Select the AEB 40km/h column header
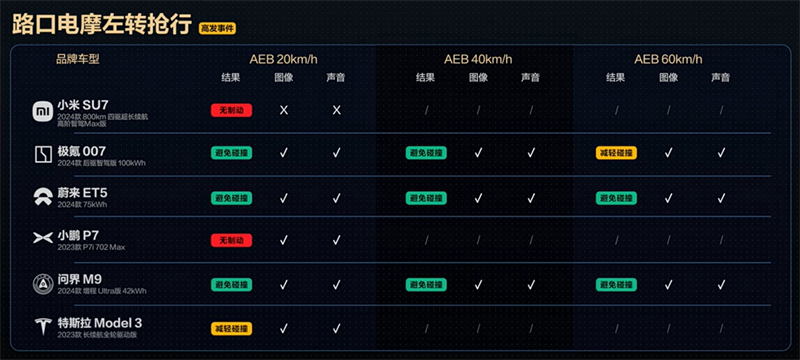Screen dimensions: 800x360 point(478,59)
